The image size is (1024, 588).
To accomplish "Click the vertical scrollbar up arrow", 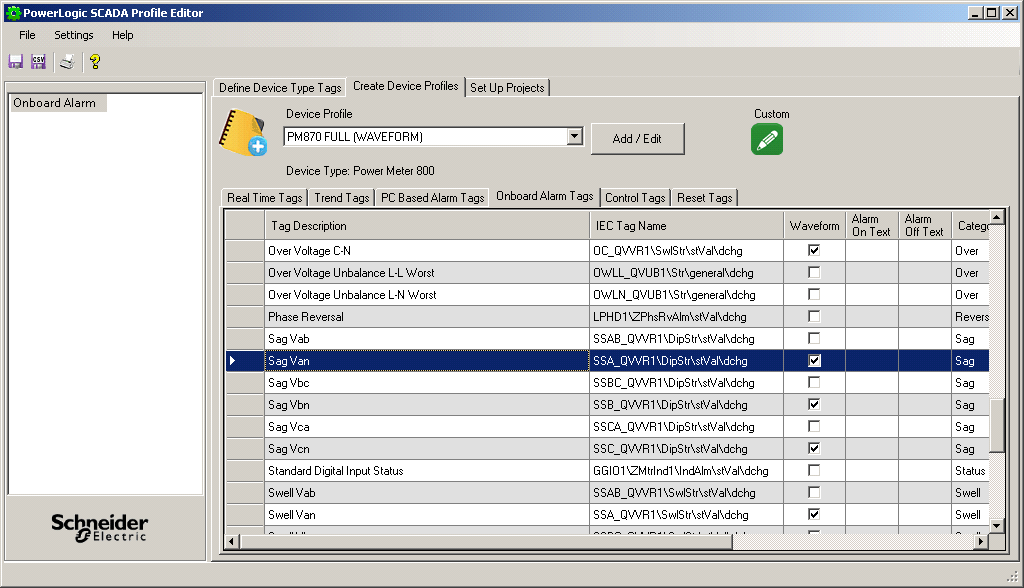I will click(997, 217).
